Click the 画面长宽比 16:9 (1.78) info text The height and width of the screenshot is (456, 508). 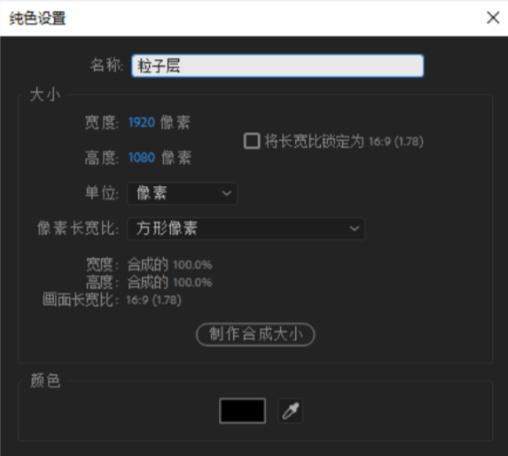pos(112,300)
